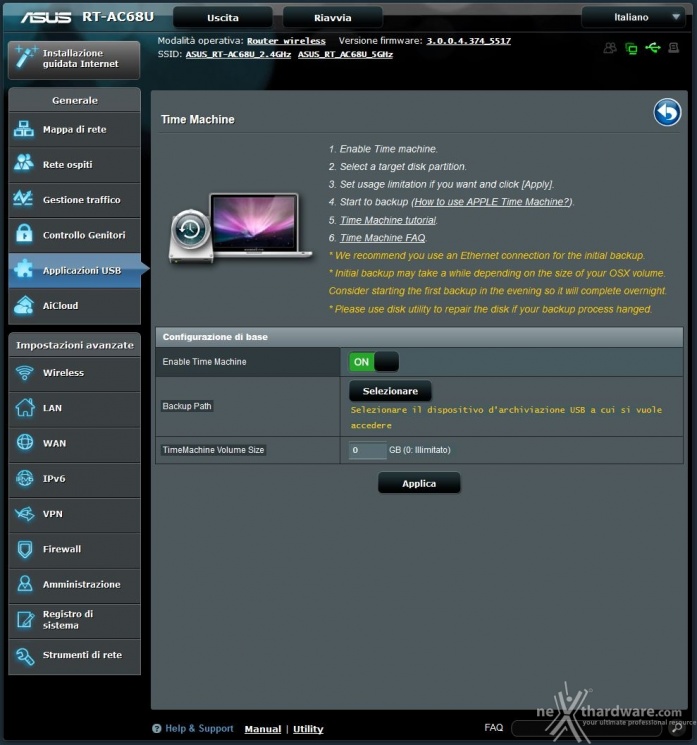Click the firmware version 3.0.0.4.374_5517 link
The height and width of the screenshot is (745, 697).
(468, 41)
